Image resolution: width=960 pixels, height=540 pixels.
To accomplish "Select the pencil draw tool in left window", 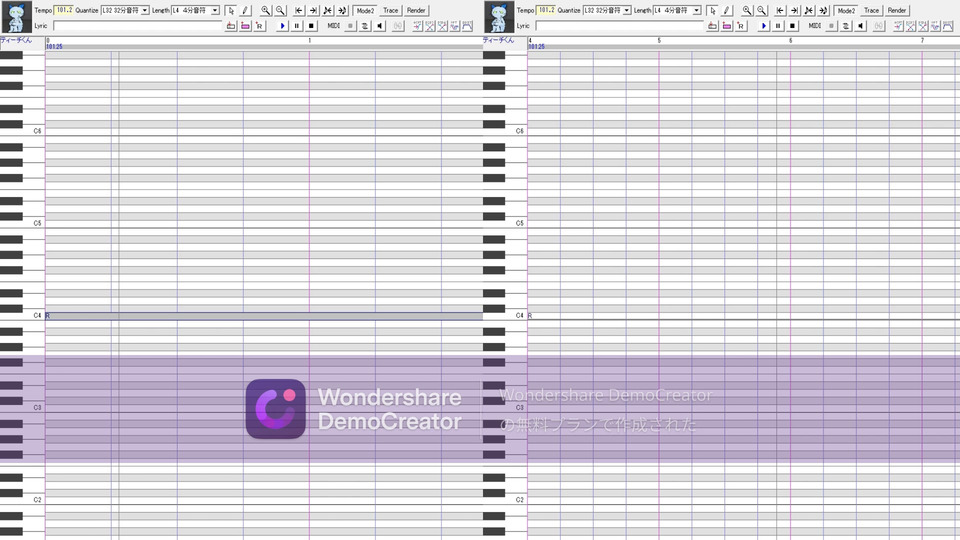I will [x=245, y=10].
